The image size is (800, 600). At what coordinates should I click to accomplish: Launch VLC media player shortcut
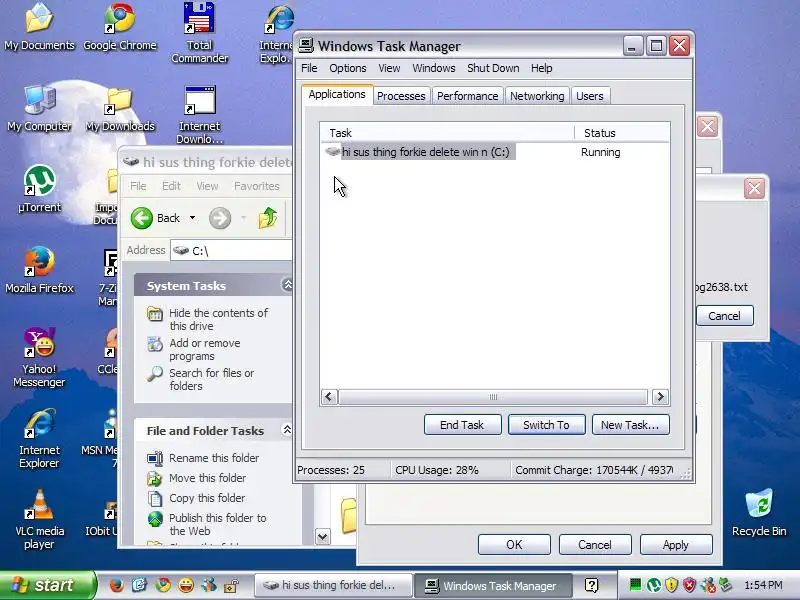[39, 519]
